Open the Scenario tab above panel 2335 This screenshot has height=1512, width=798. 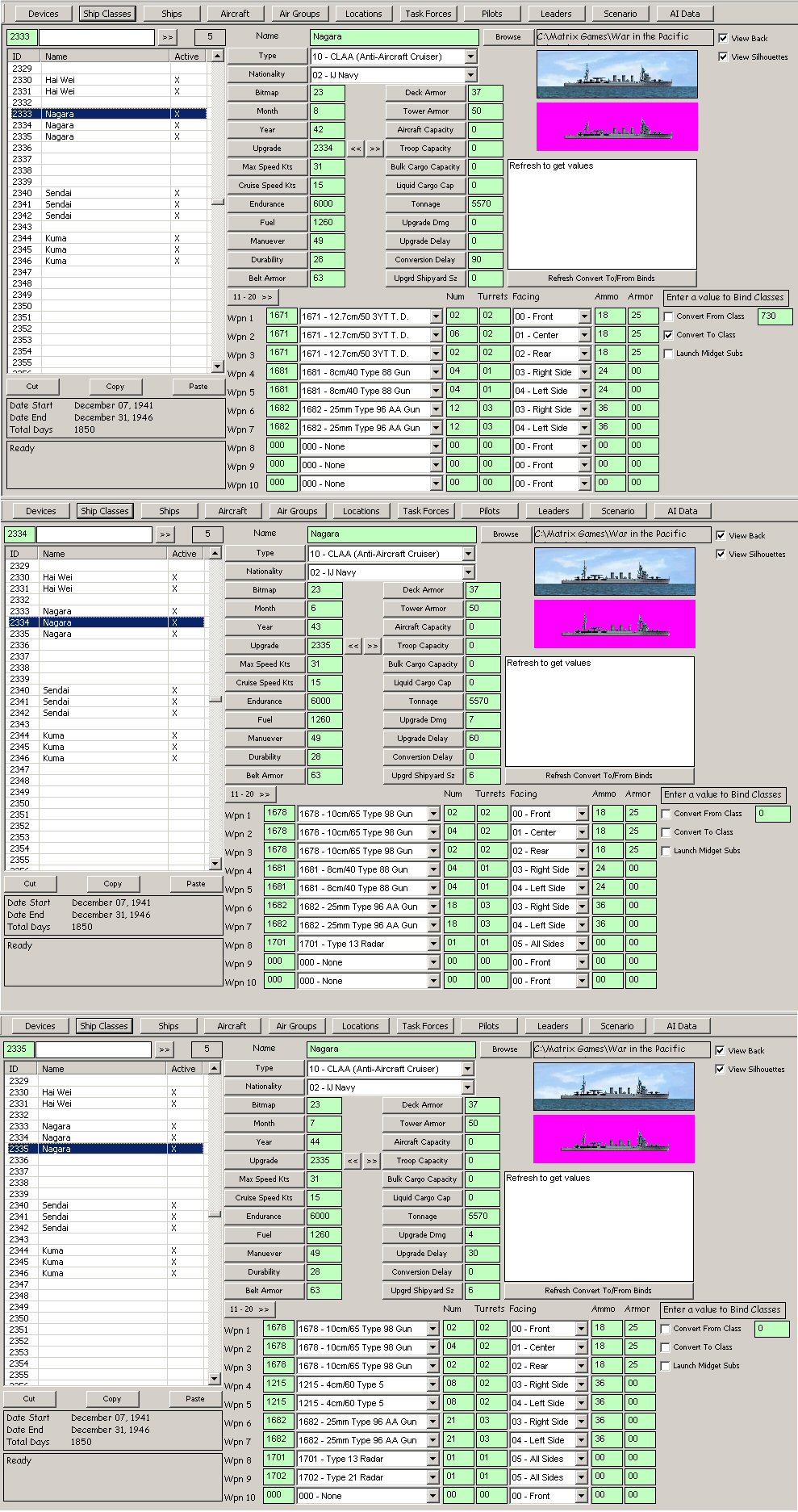tap(617, 1026)
